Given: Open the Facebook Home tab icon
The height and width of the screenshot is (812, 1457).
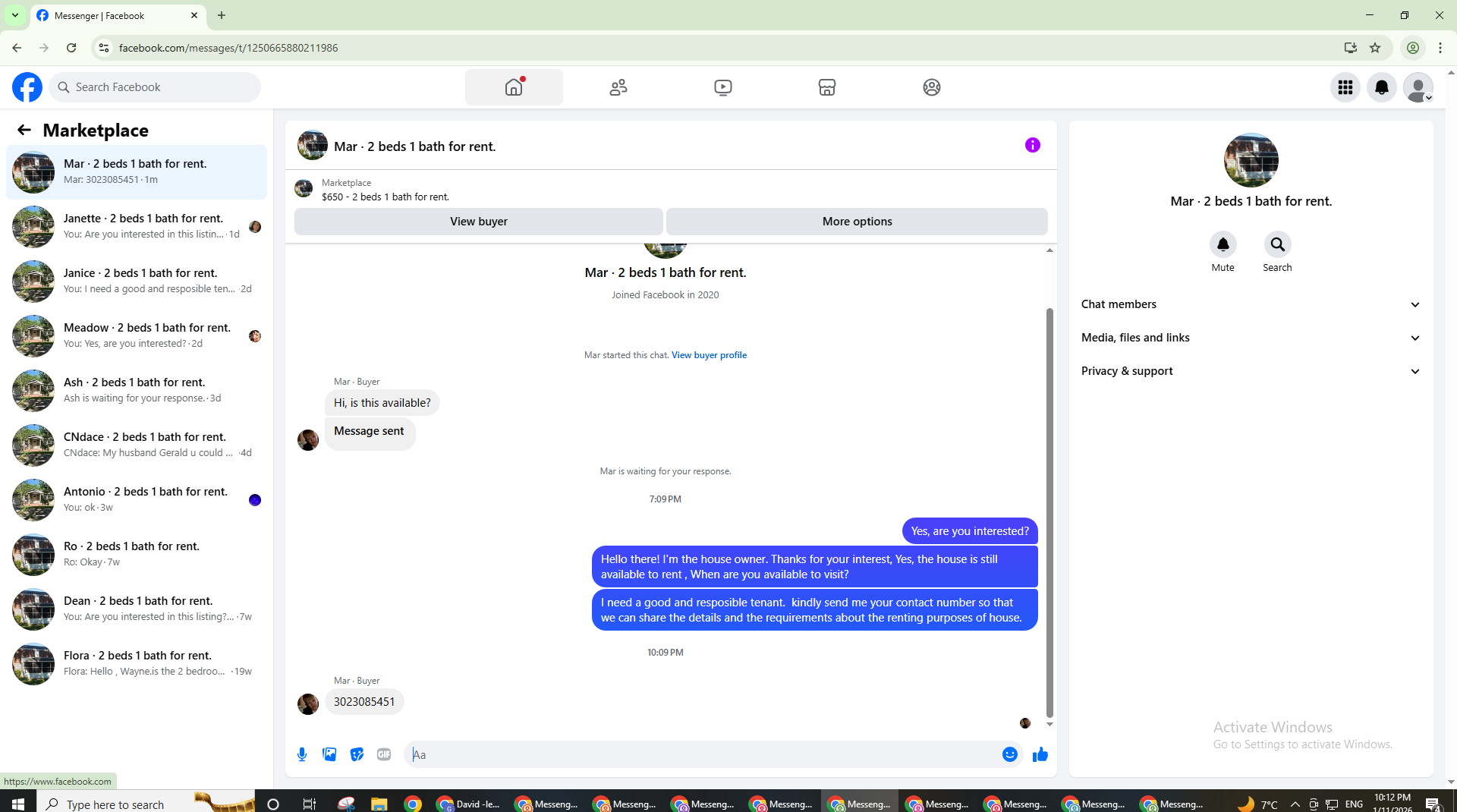Looking at the screenshot, I should [514, 87].
